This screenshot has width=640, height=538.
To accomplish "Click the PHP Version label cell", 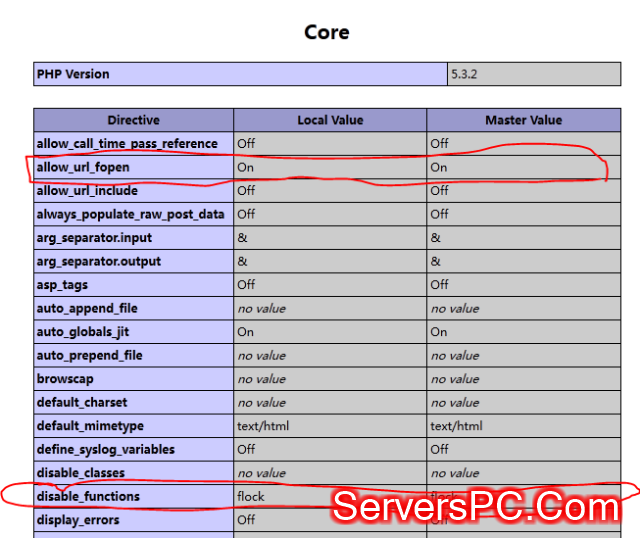I will pos(74,74).
